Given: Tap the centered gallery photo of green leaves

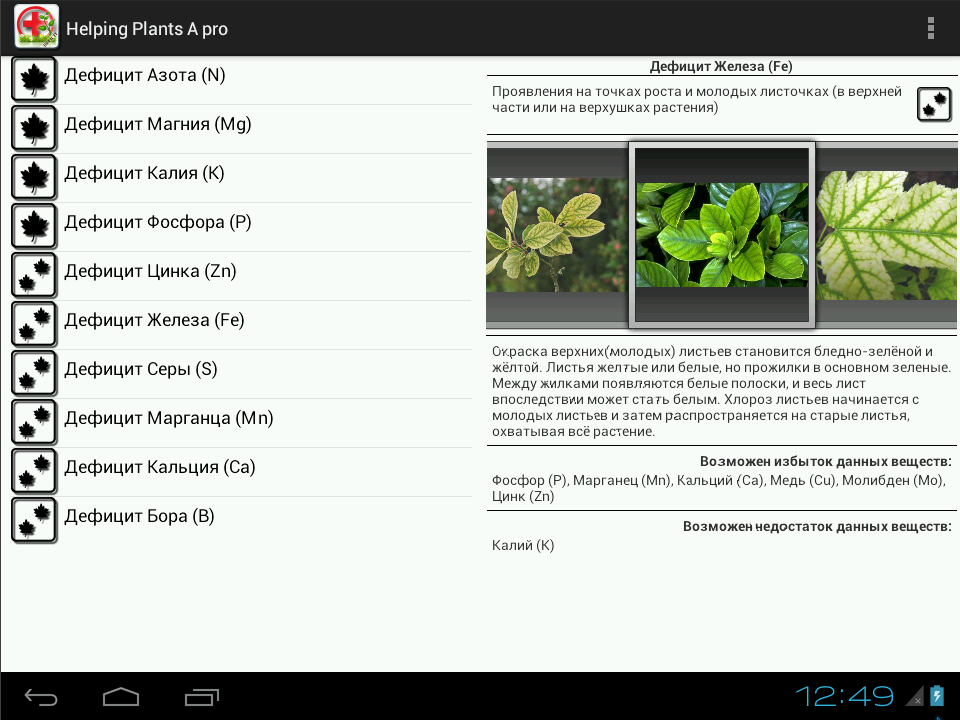Looking at the screenshot, I should pos(722,235).
